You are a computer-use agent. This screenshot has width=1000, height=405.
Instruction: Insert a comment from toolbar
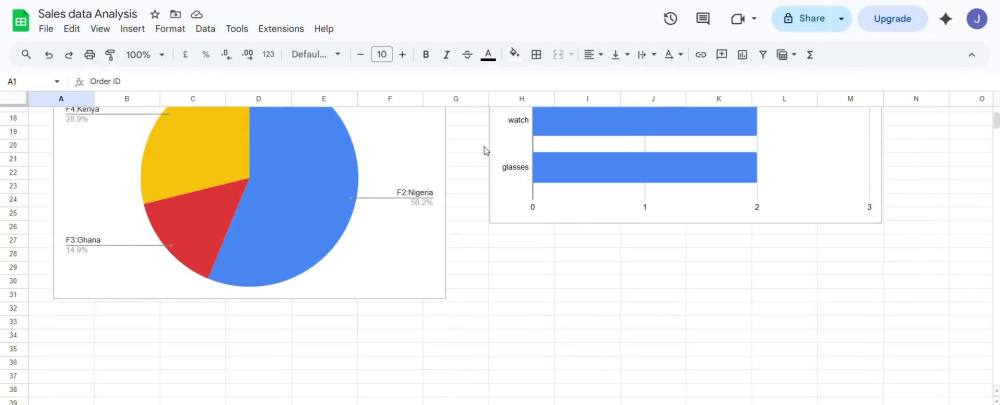(721, 55)
